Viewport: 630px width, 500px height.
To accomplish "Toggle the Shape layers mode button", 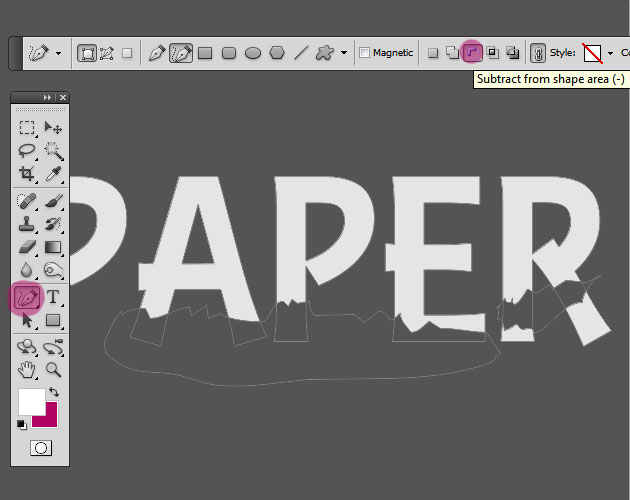I will click(x=87, y=52).
